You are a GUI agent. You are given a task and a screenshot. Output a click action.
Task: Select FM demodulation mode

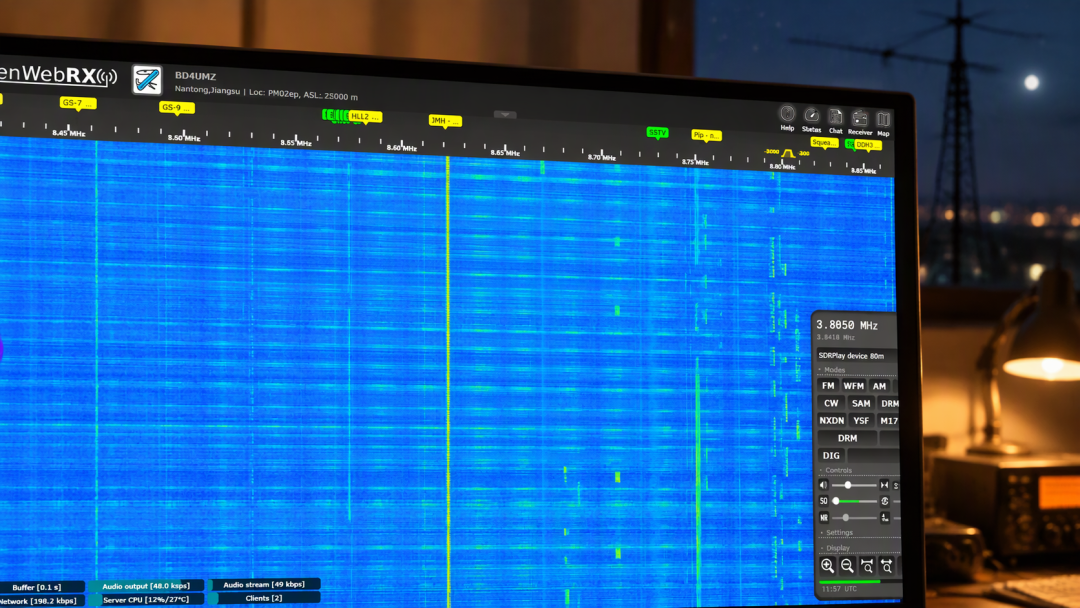[x=828, y=386]
